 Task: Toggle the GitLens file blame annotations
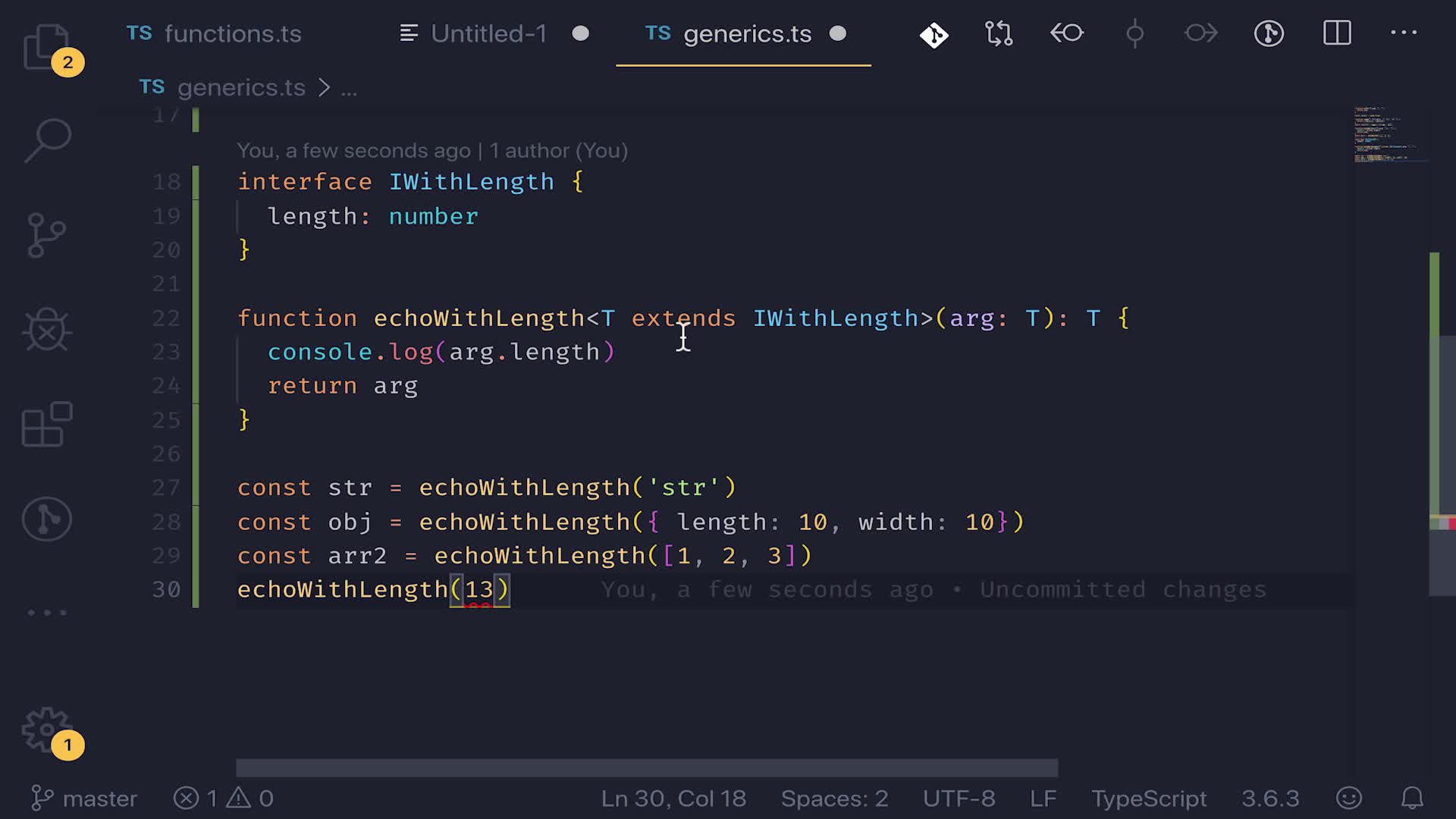click(1269, 33)
